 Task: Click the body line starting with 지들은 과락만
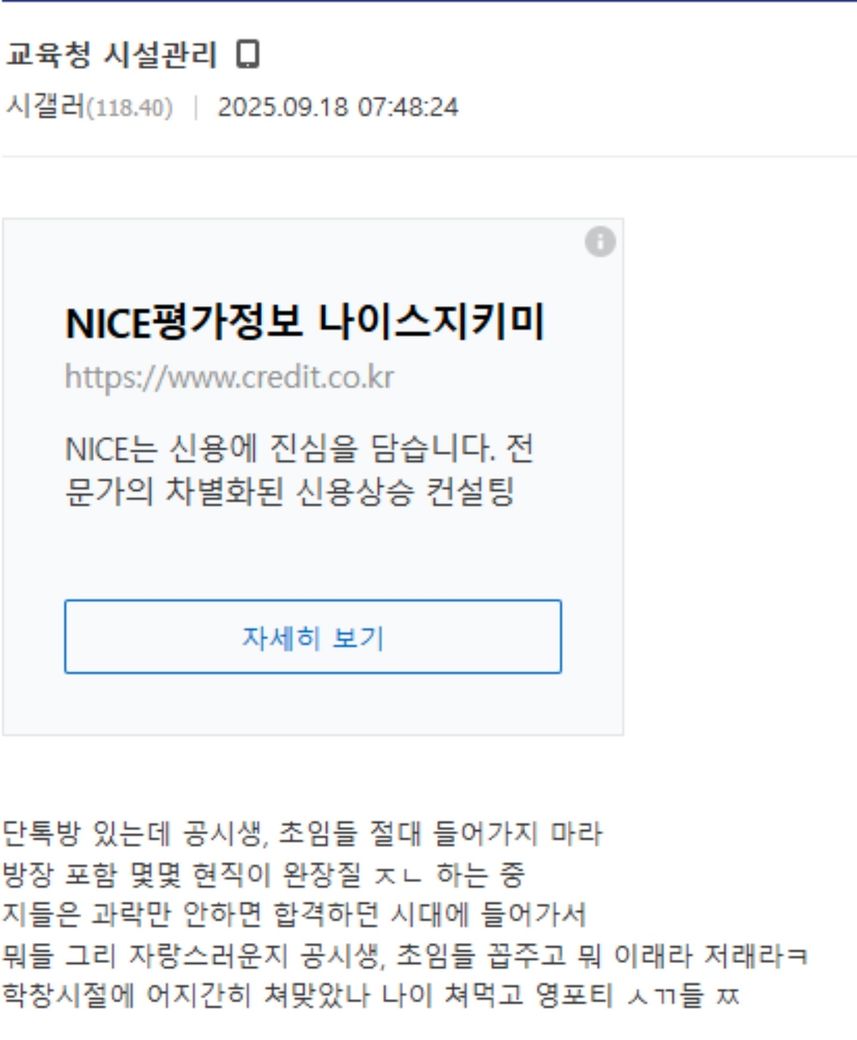tap(294, 915)
